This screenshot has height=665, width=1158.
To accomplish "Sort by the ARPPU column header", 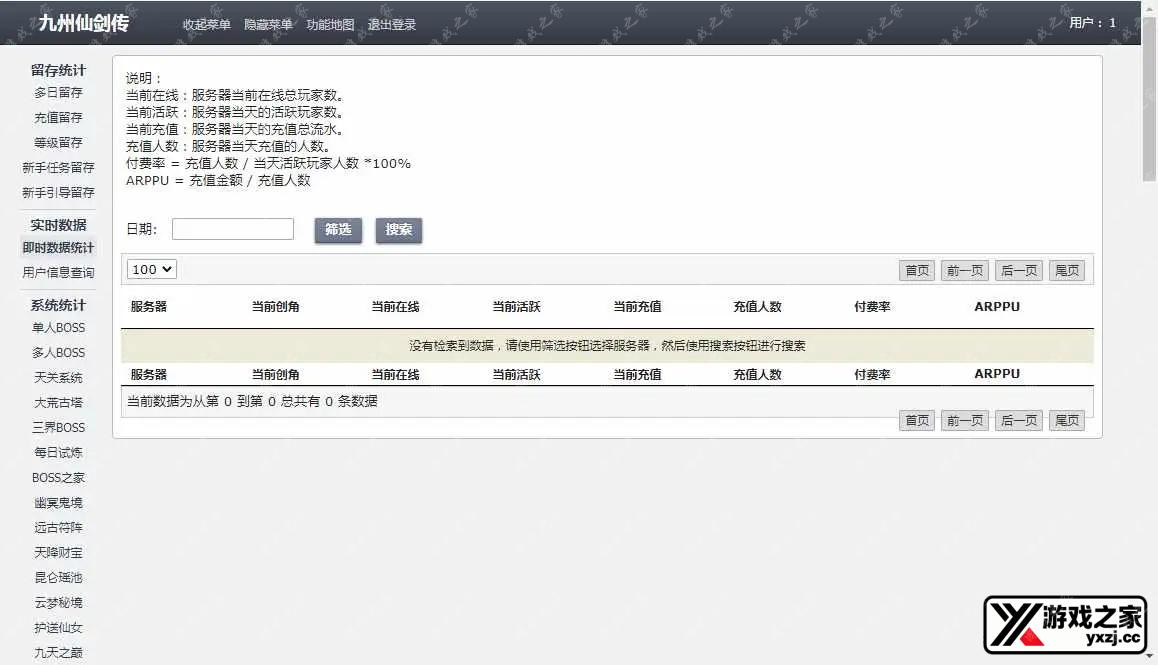I will [997, 307].
